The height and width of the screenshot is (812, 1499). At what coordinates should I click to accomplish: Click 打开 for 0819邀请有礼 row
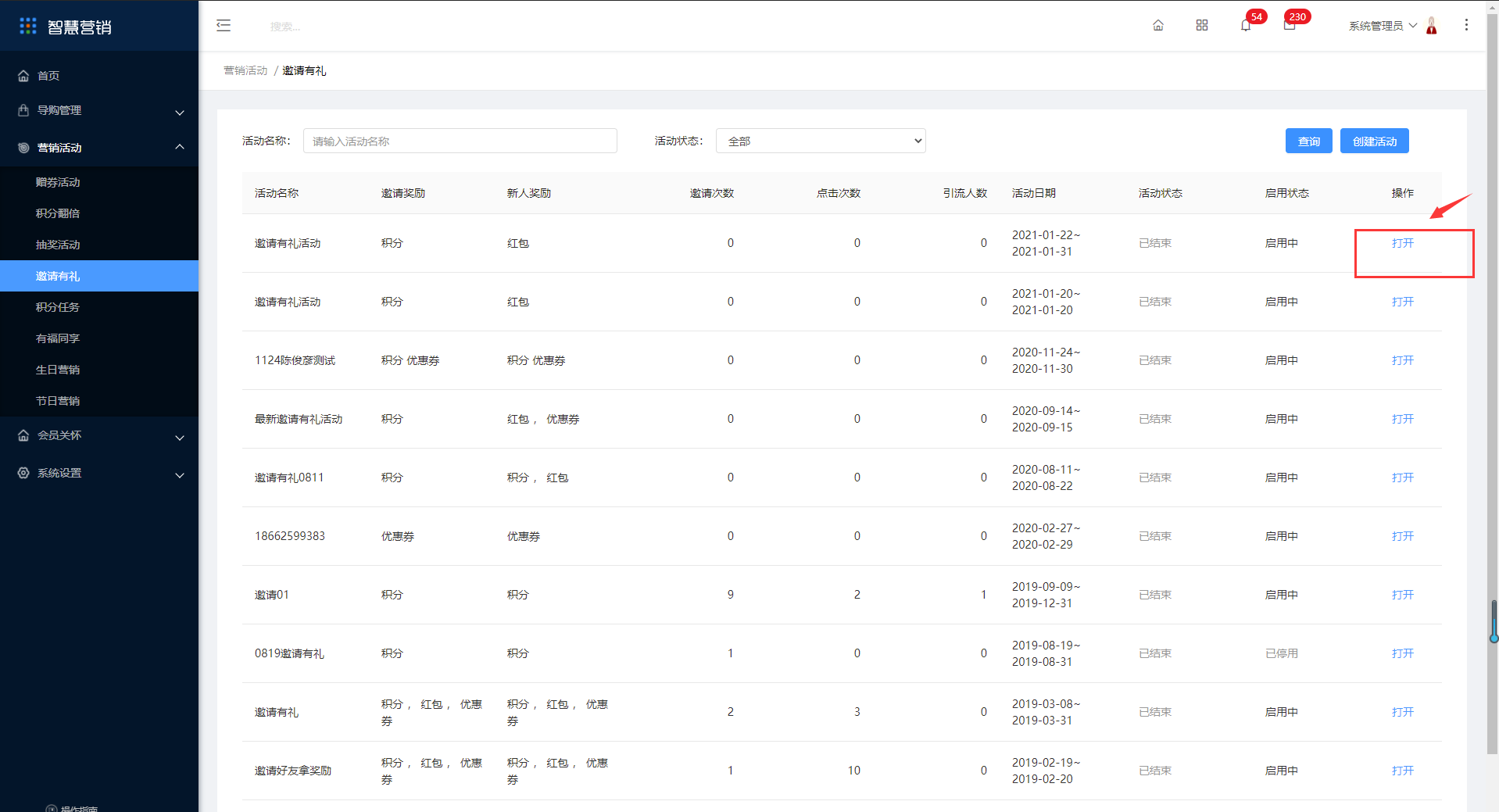1402,653
